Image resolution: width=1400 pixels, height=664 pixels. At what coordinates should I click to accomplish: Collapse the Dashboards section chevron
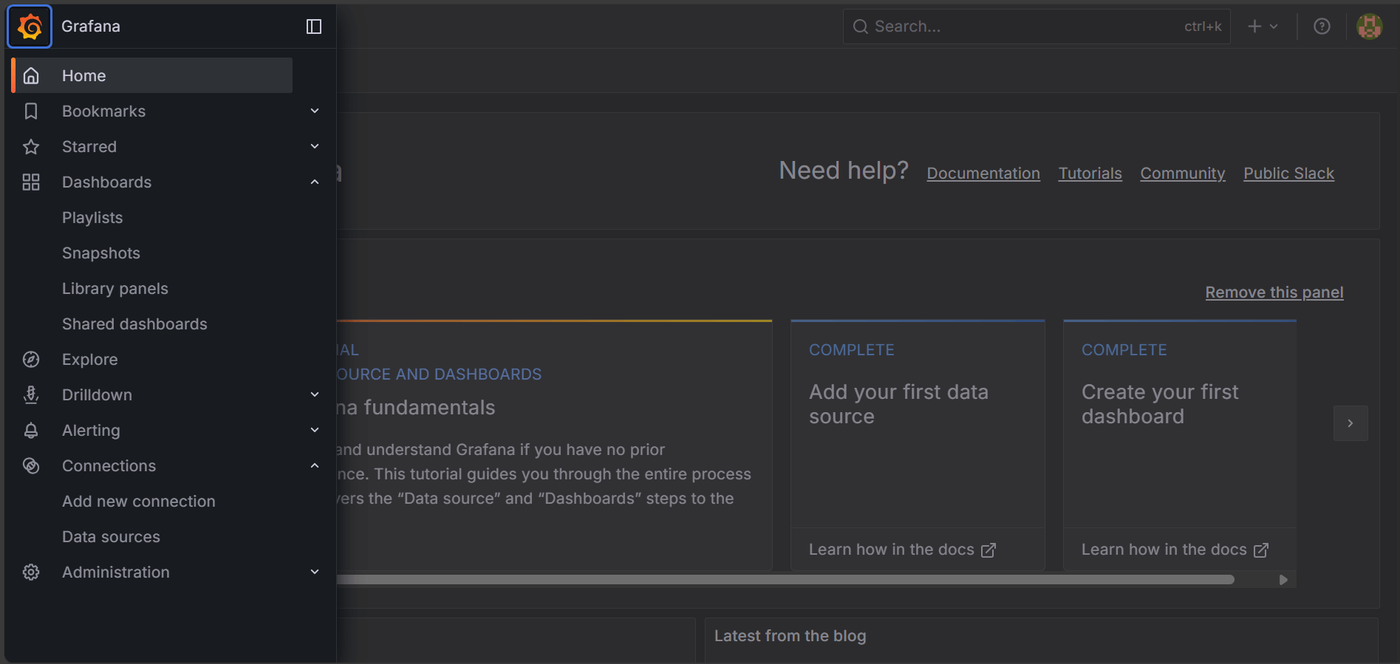(314, 182)
